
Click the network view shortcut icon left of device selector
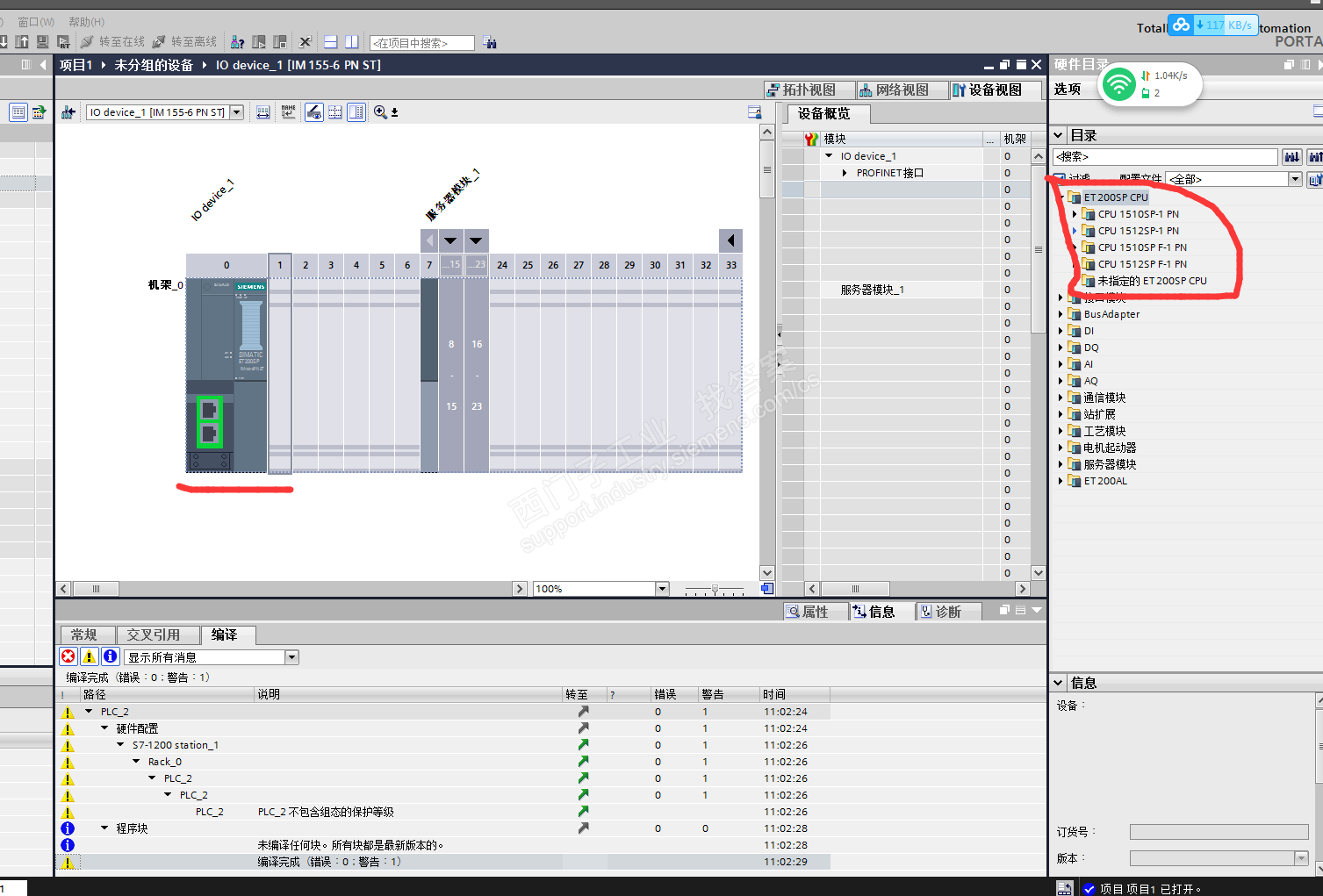click(x=68, y=112)
